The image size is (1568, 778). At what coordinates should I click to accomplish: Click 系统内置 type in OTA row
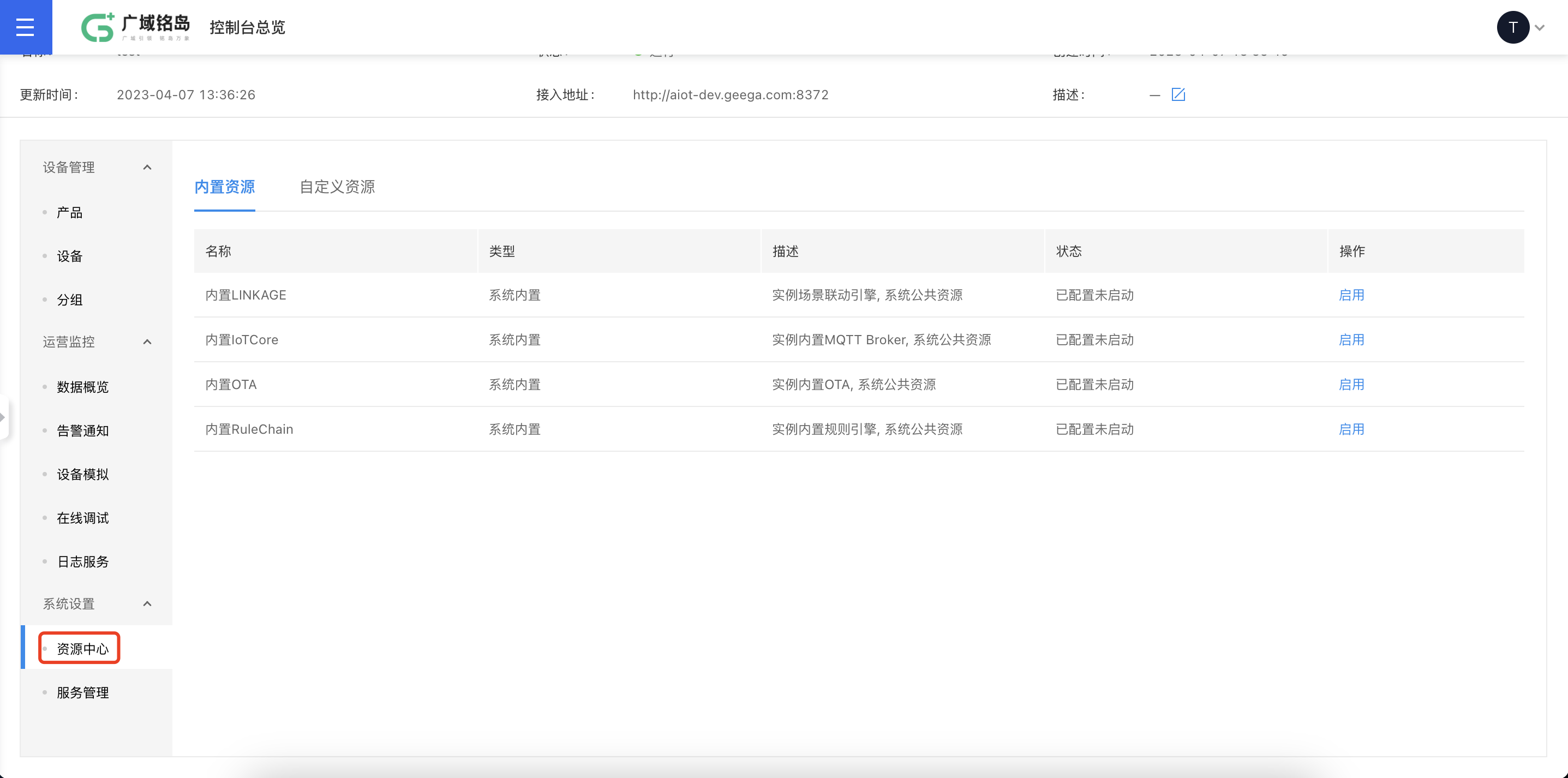click(x=515, y=385)
